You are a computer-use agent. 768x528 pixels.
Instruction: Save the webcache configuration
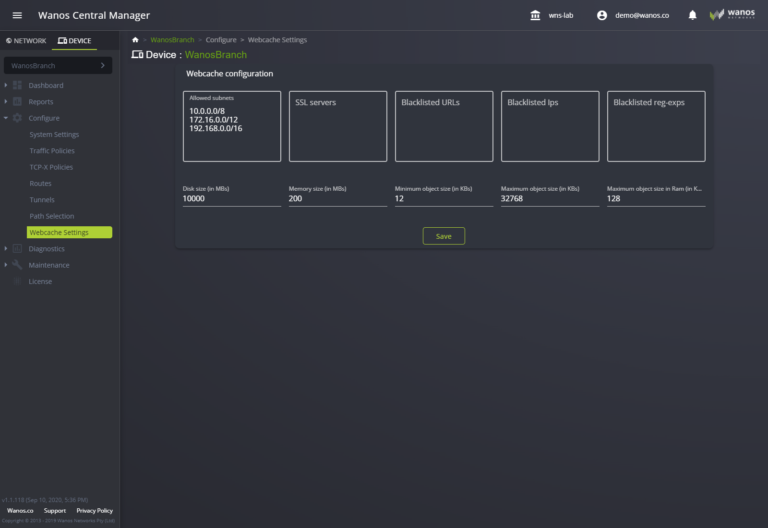[443, 236]
